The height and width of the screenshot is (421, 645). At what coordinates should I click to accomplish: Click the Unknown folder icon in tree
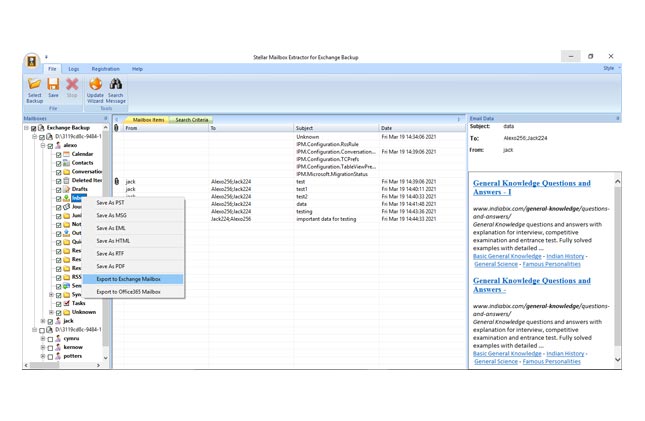click(66, 312)
